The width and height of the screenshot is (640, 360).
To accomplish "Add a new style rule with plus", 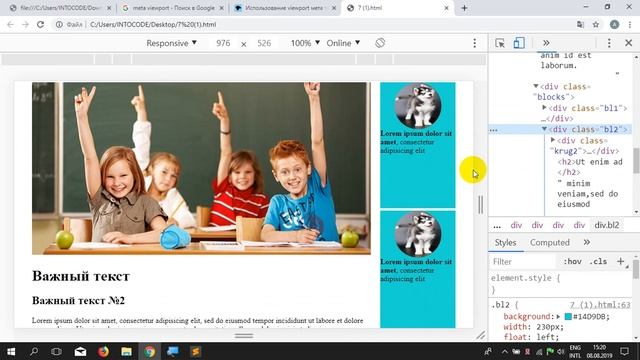I will (x=620, y=261).
